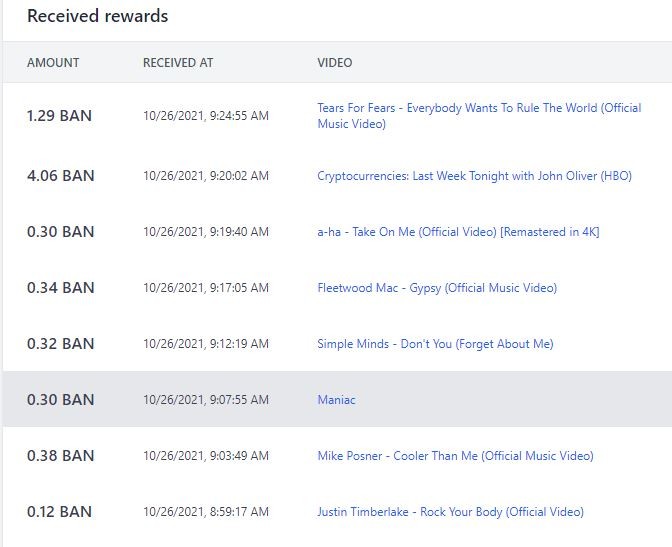Select the 0.34 BAN reward amount
The height and width of the screenshot is (547, 672).
tap(60, 288)
